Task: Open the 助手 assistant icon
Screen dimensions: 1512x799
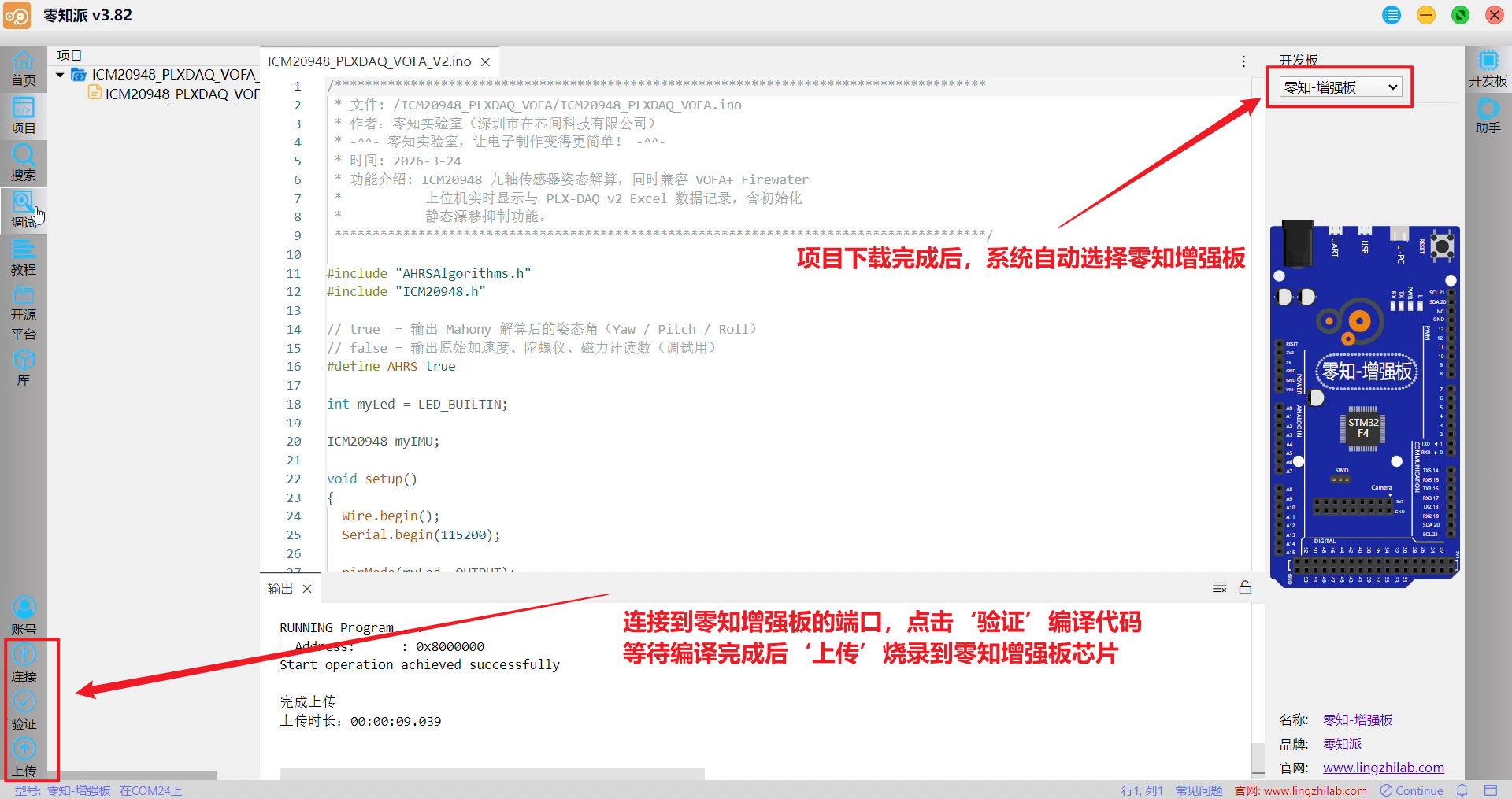Action: click(1488, 116)
